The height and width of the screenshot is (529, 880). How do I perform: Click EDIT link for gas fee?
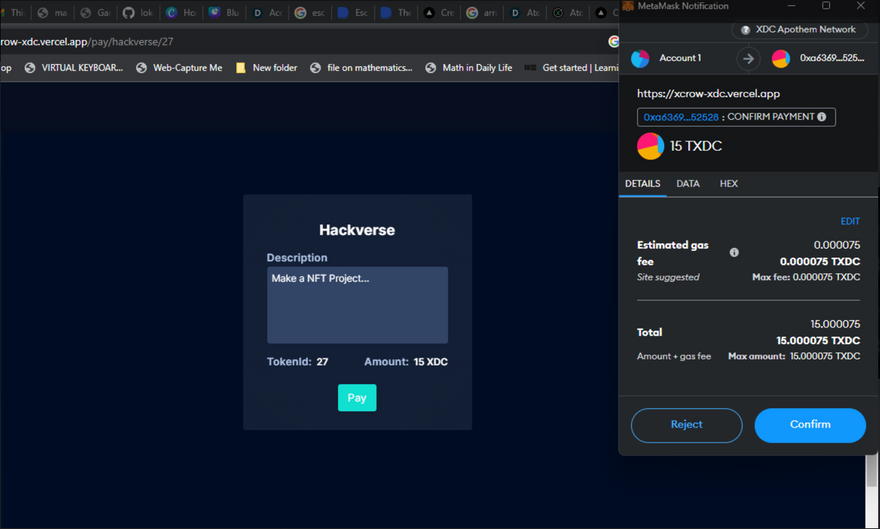849,222
